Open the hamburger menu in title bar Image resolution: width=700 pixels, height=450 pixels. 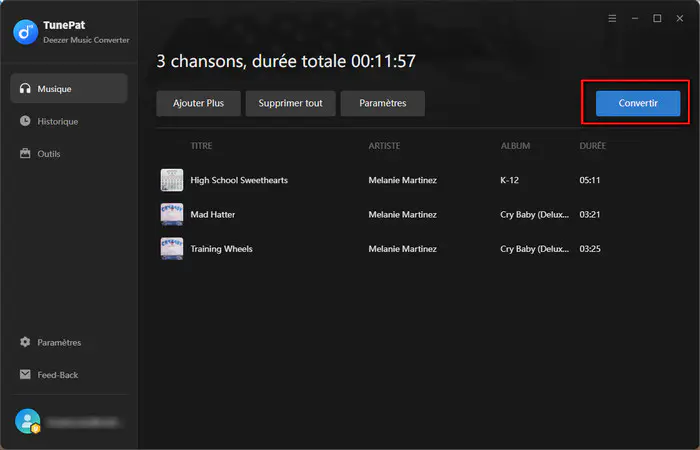(612, 18)
